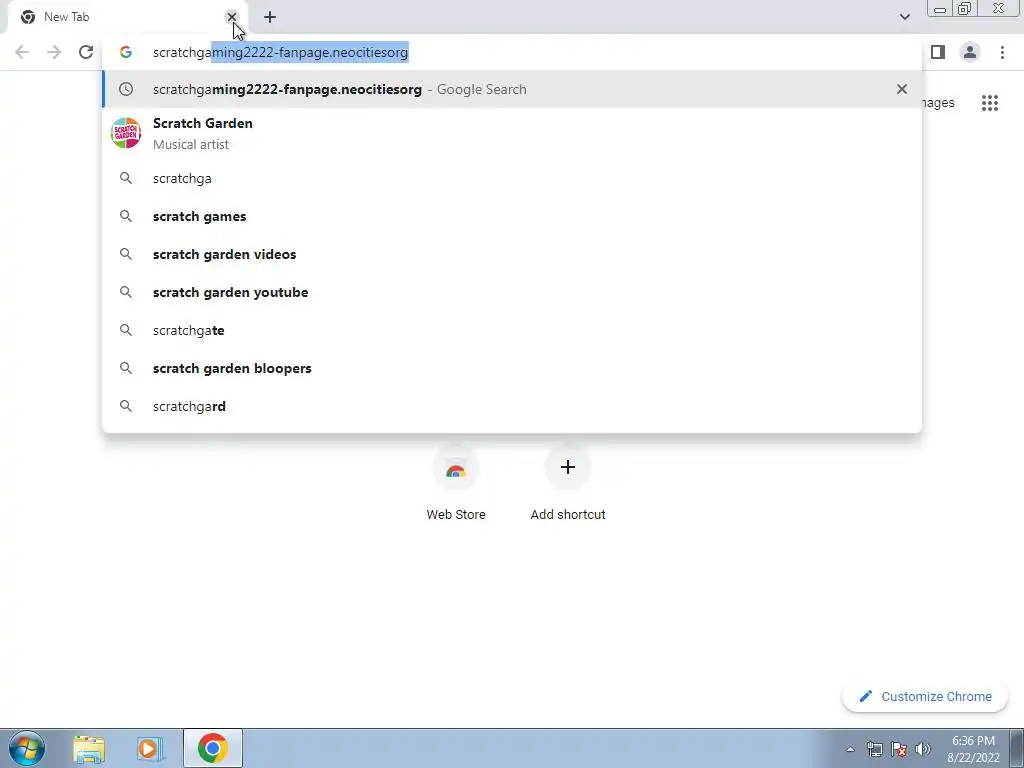Click the browser Forward arrow

(x=54, y=52)
